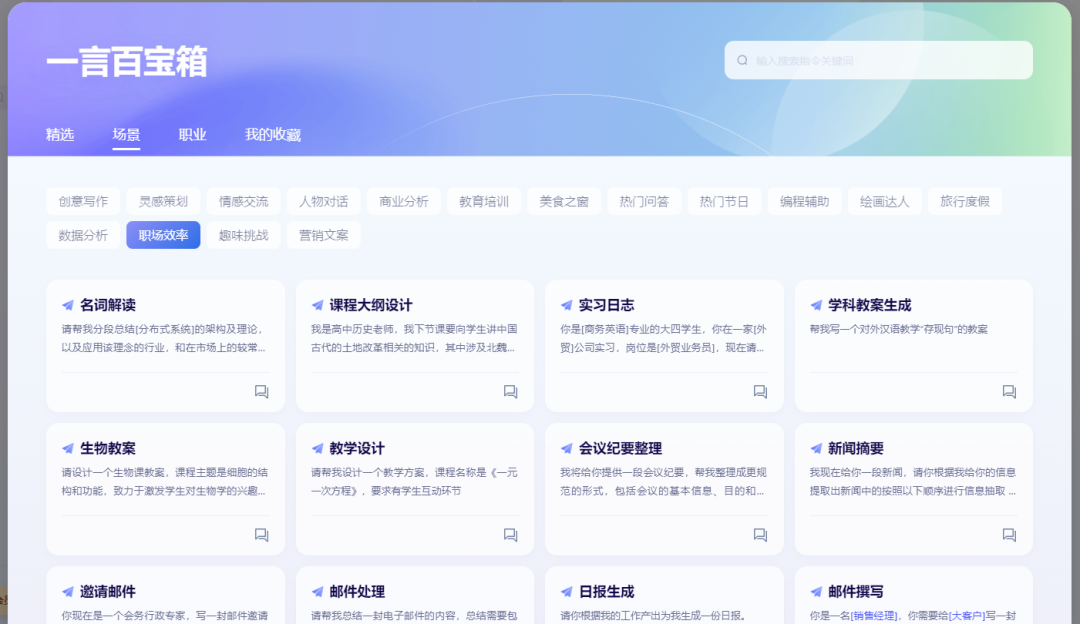Enable the 营销文案 filter chip
Image resolution: width=1080 pixels, height=624 pixels.
(323, 236)
